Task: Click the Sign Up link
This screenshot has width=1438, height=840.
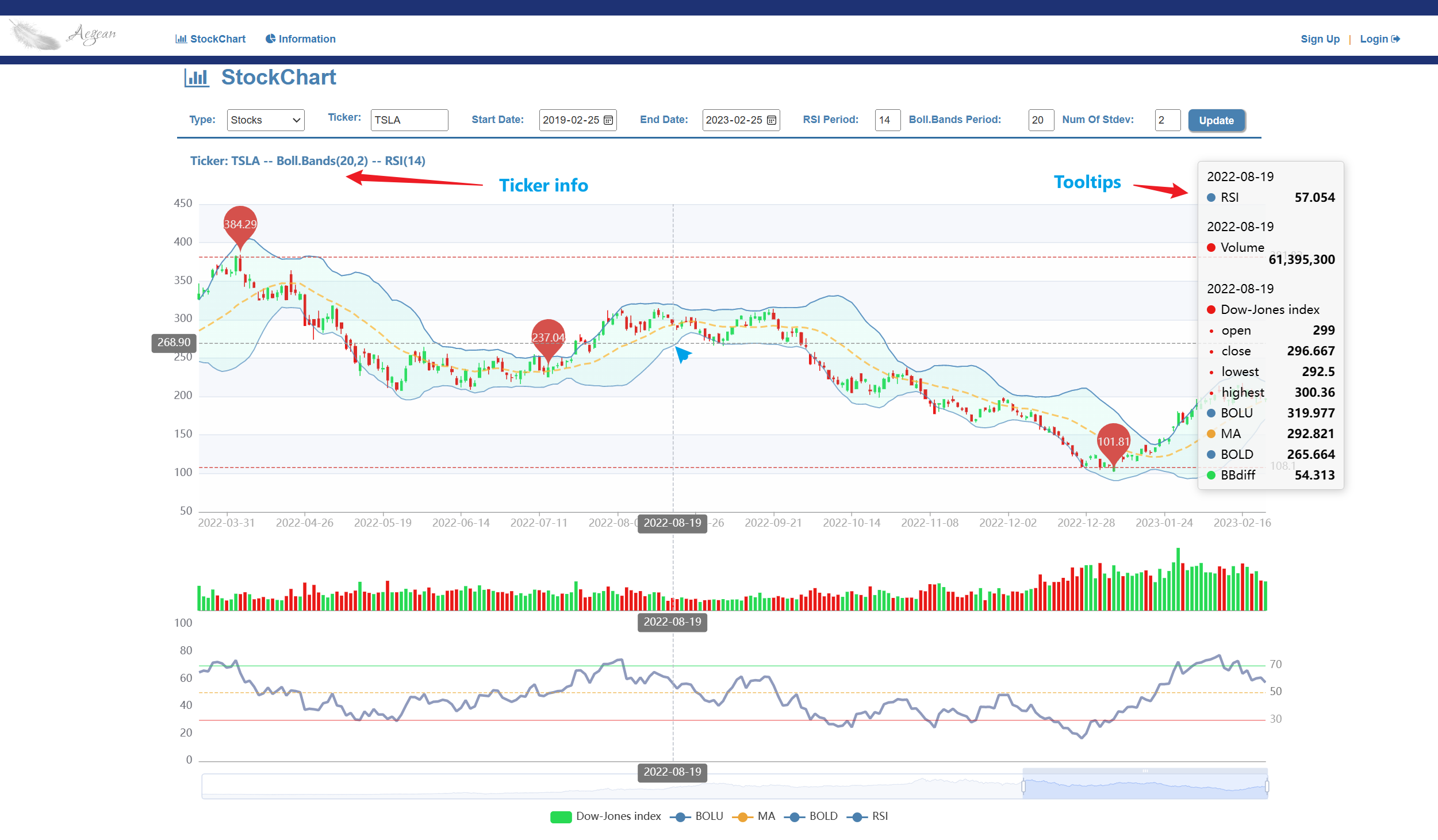Action: 1320,39
